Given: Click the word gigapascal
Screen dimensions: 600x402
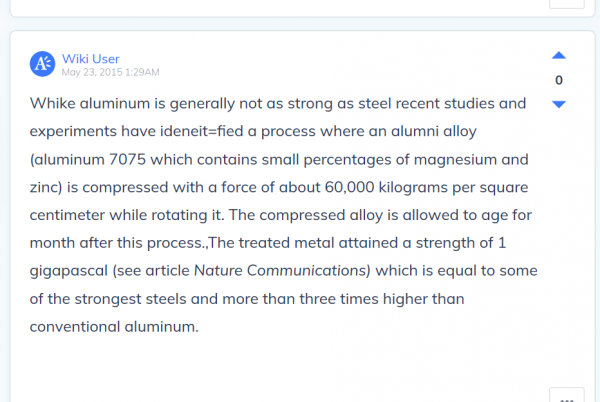Looking at the screenshot, I should pos(68,271).
